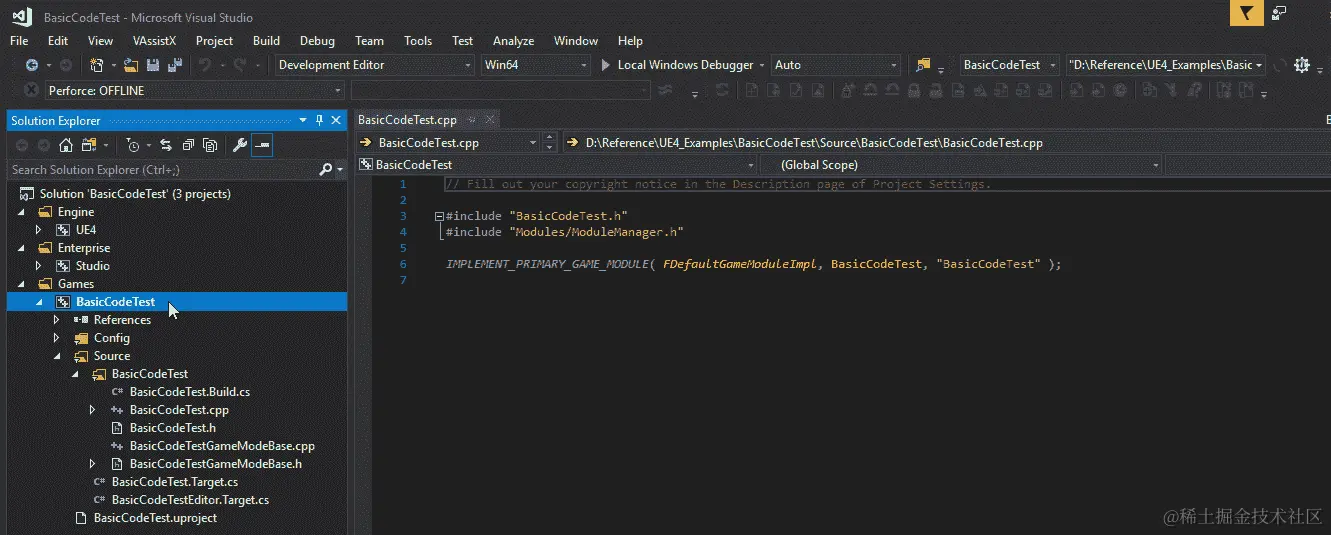Open the Development Editor configuration dropdown
Viewport: 1331px width, 535px height.
[x=374, y=65]
